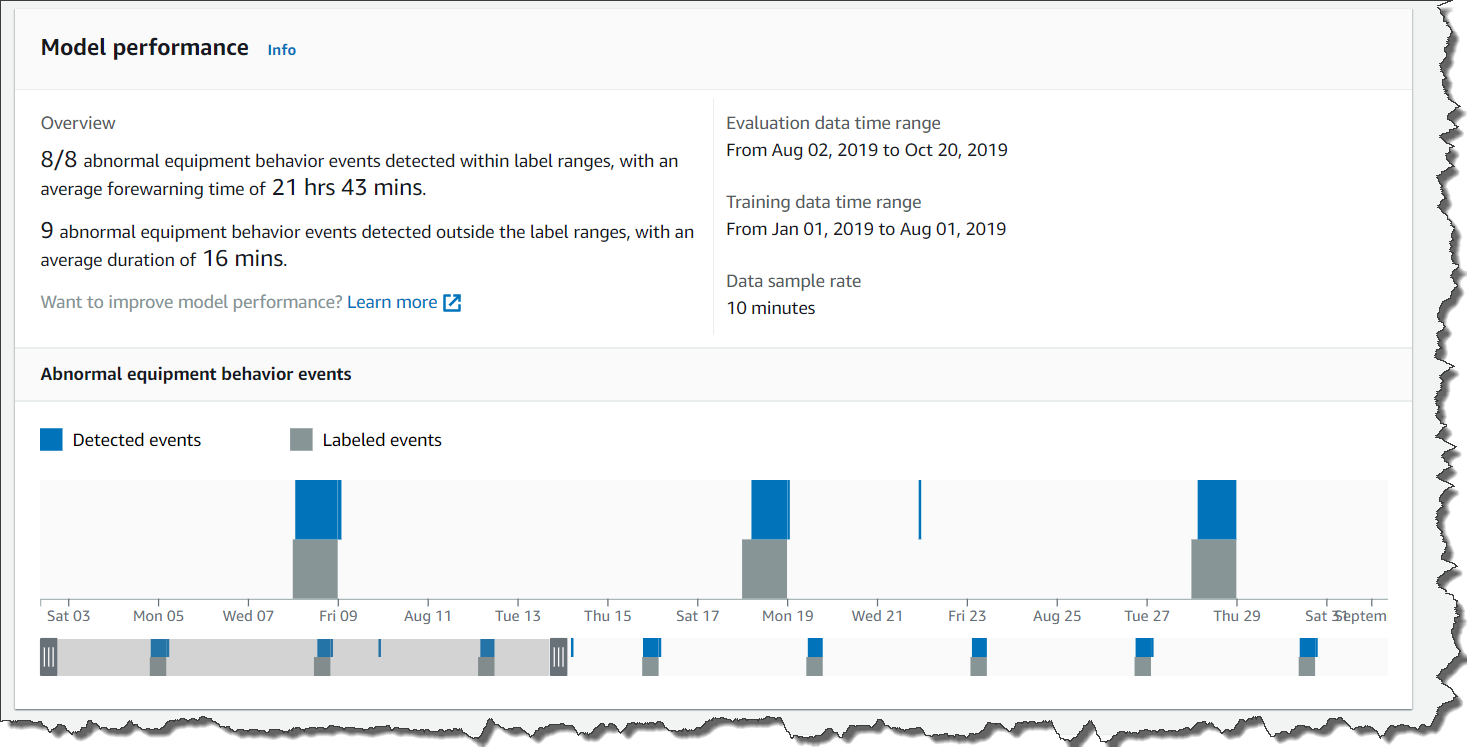Select the blue detected event bar near Mon 19
The image size is (1467, 747).
tap(770, 509)
